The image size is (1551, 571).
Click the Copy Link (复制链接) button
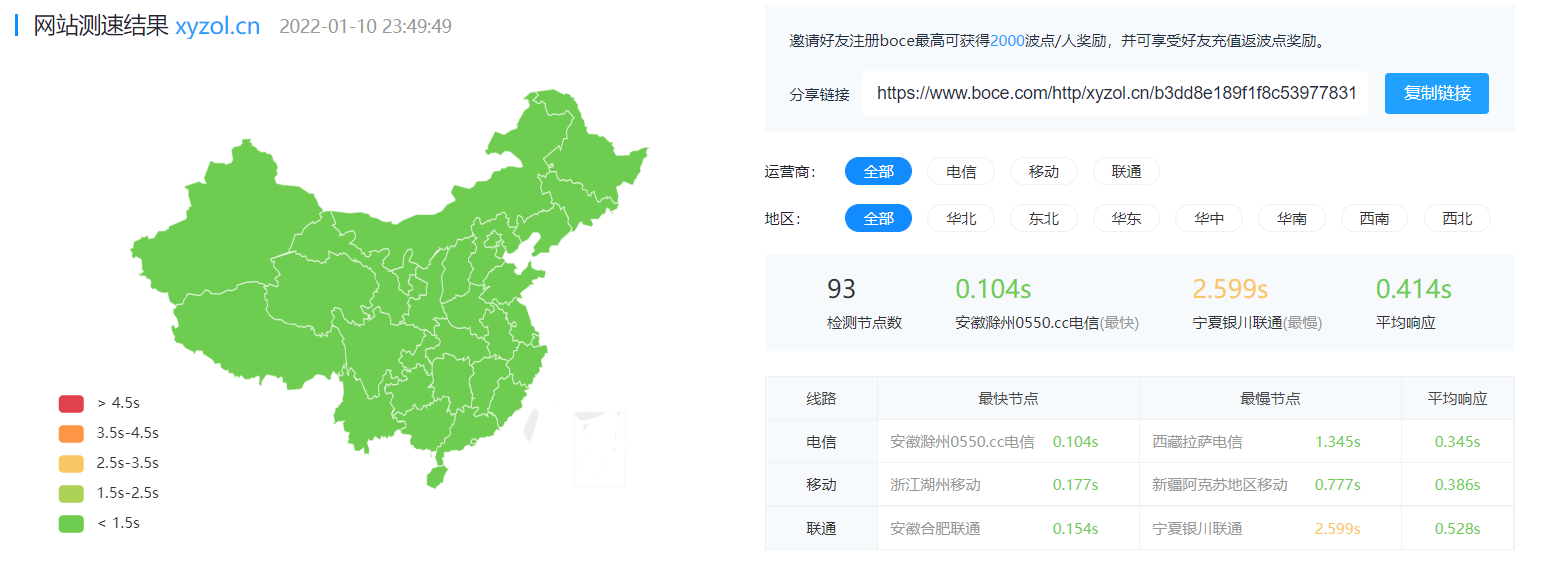(1436, 93)
